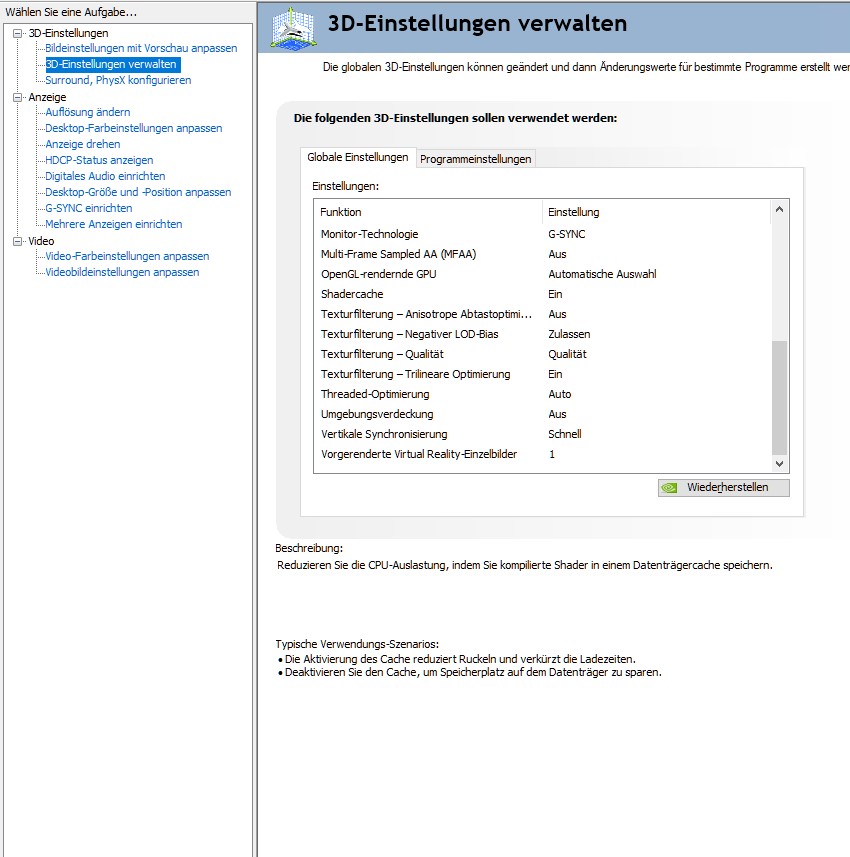Open Video-Farbeinstellungen anpassen

tap(127, 256)
